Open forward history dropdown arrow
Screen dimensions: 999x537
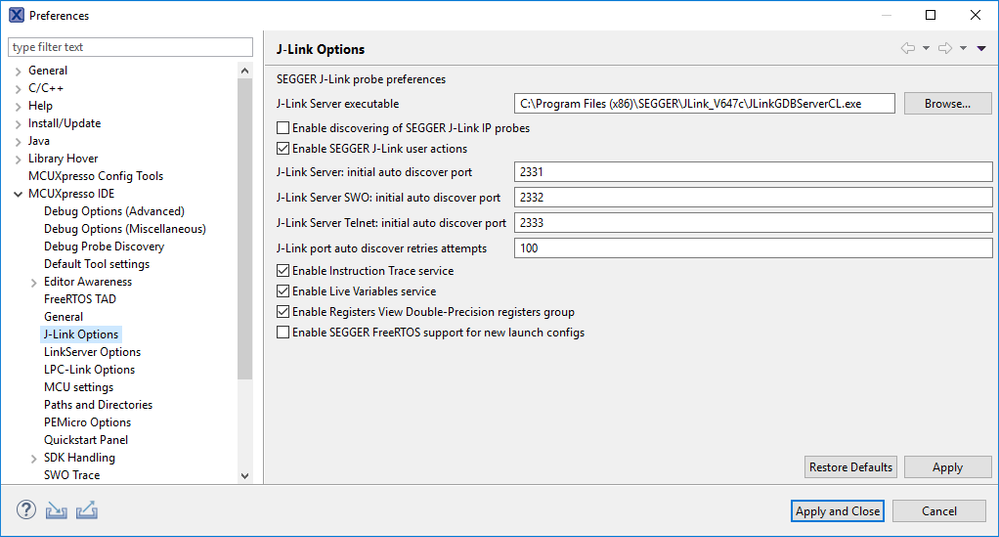point(963,48)
